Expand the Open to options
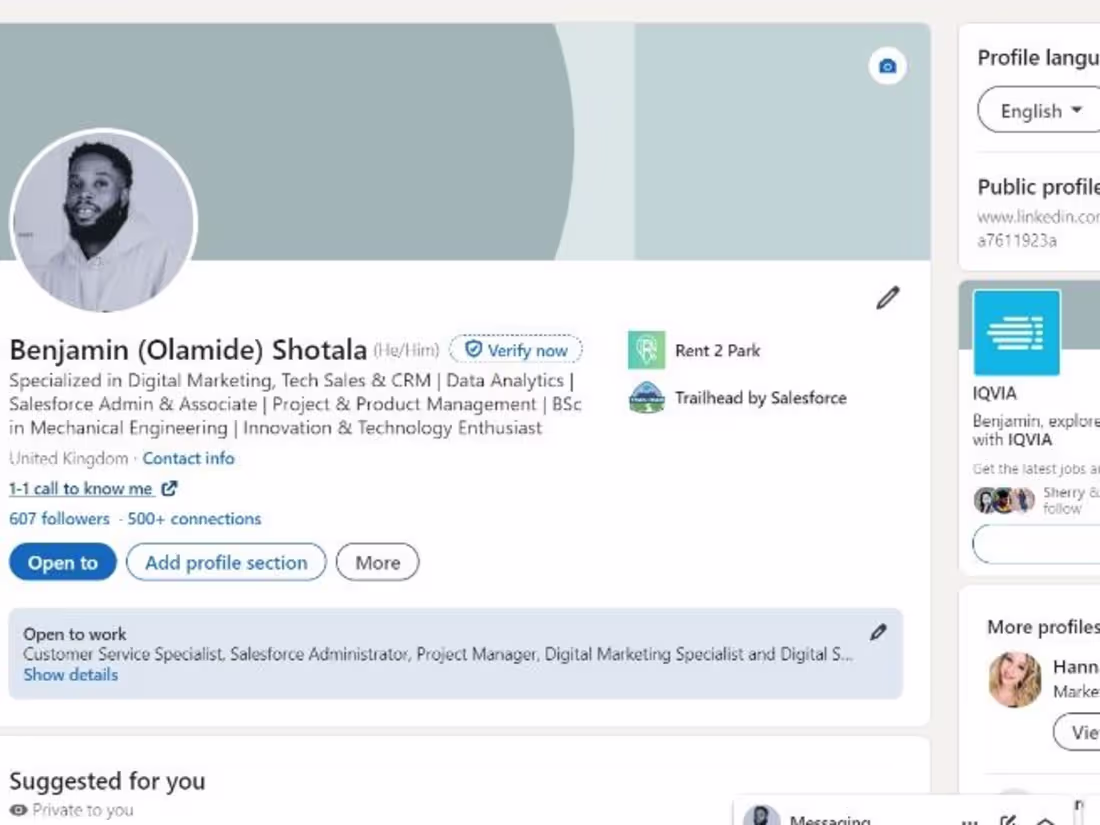 tap(63, 563)
